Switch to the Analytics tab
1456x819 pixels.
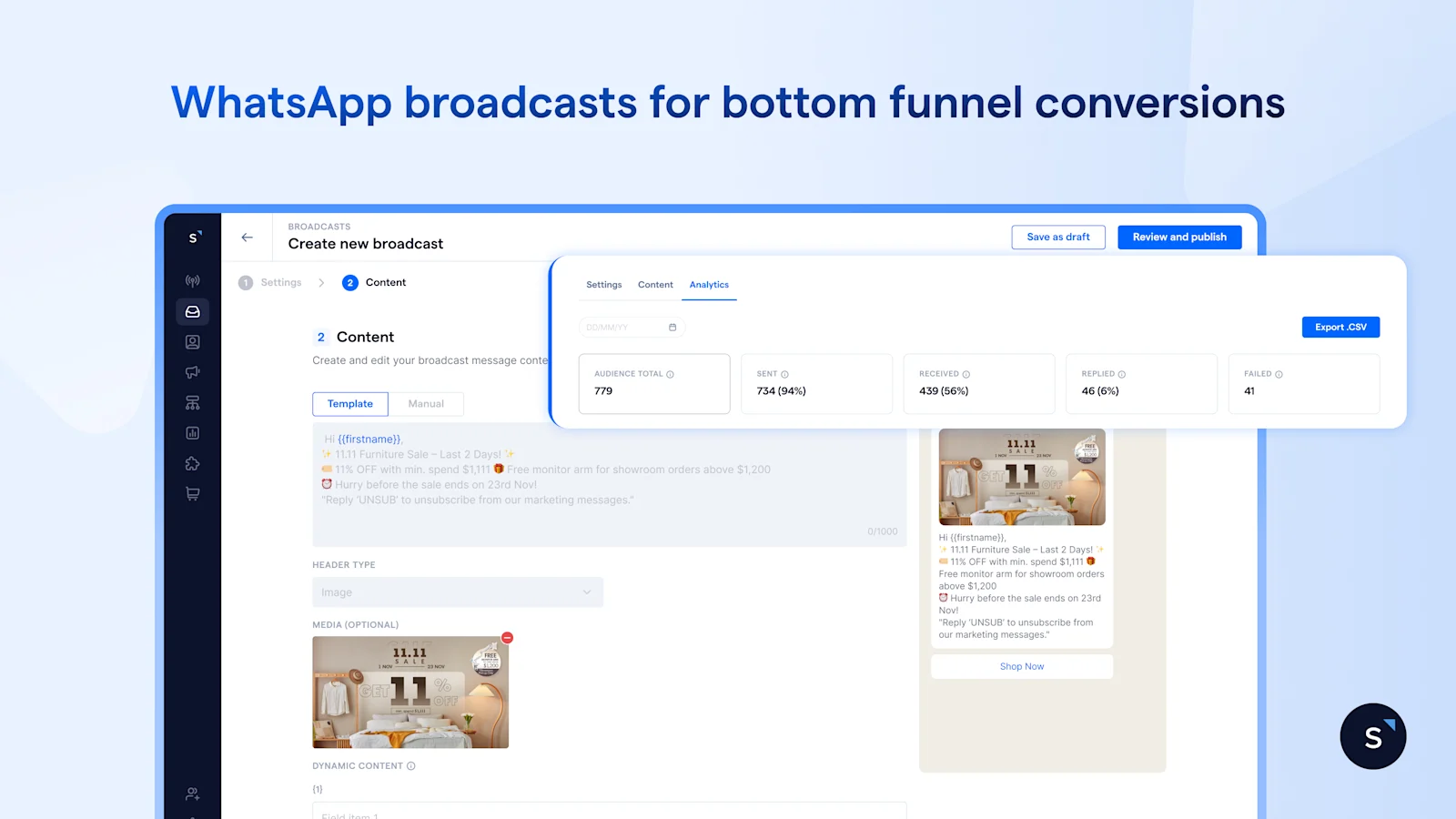[709, 284]
